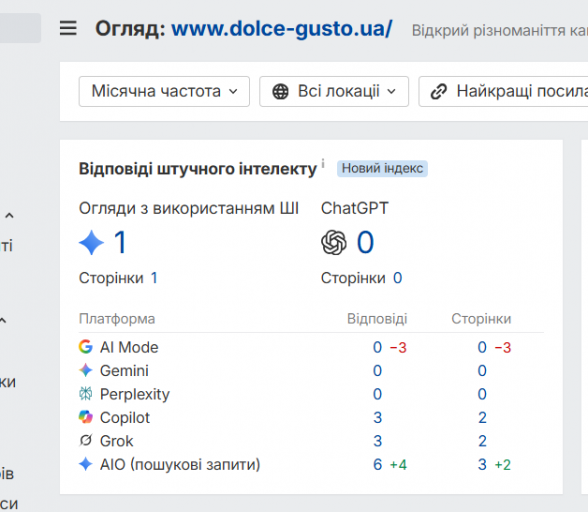Click the AI Mode row label
This screenshot has height=512, width=588.
point(129,347)
